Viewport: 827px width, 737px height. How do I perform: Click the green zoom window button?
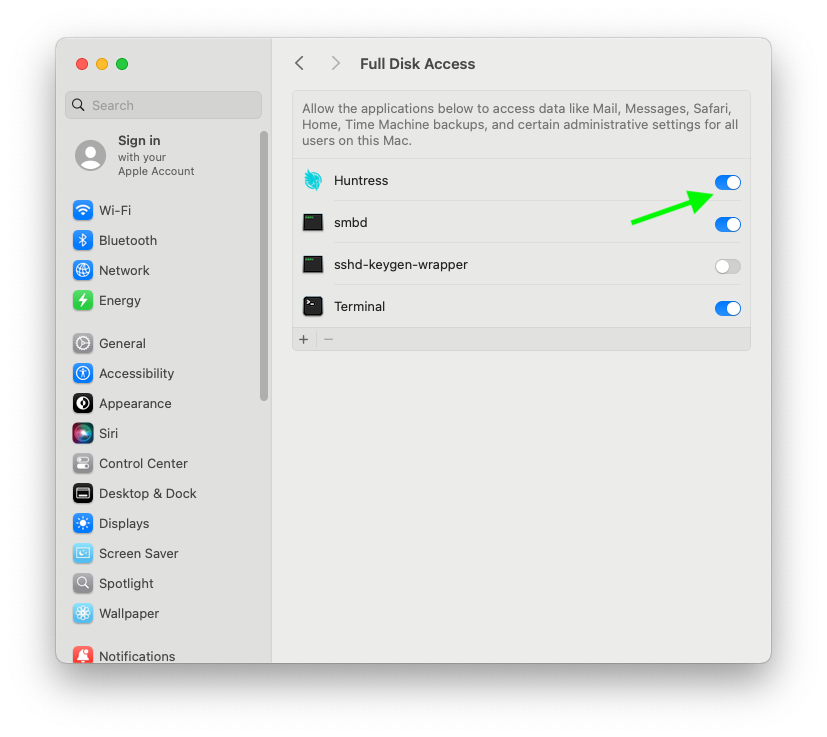click(122, 64)
